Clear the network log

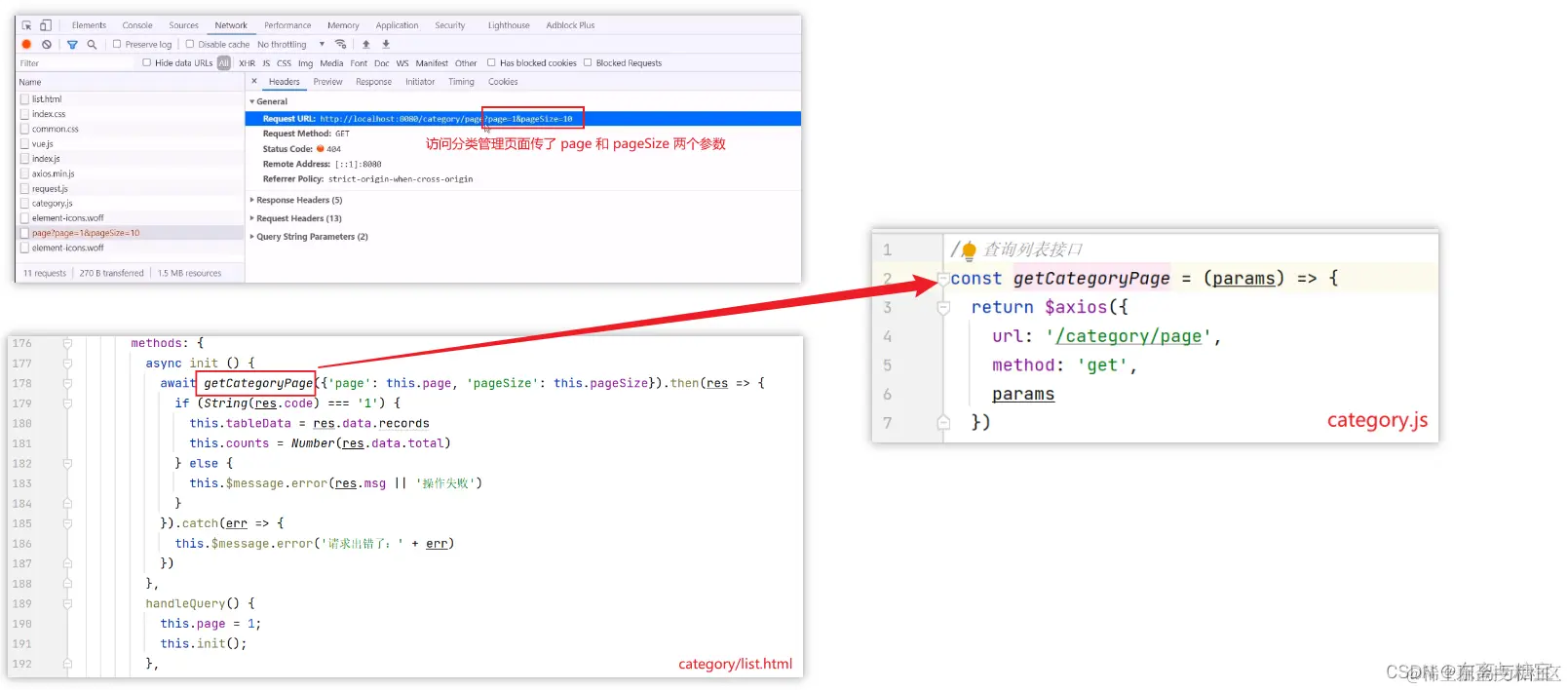[46, 44]
